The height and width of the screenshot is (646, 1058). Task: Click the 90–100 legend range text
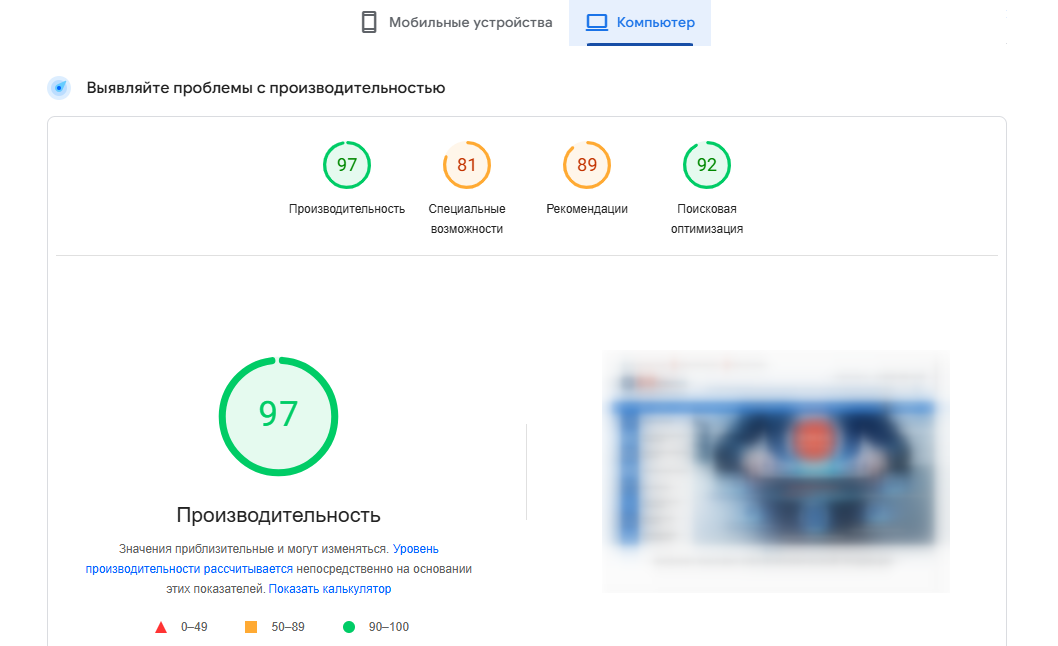click(x=389, y=627)
